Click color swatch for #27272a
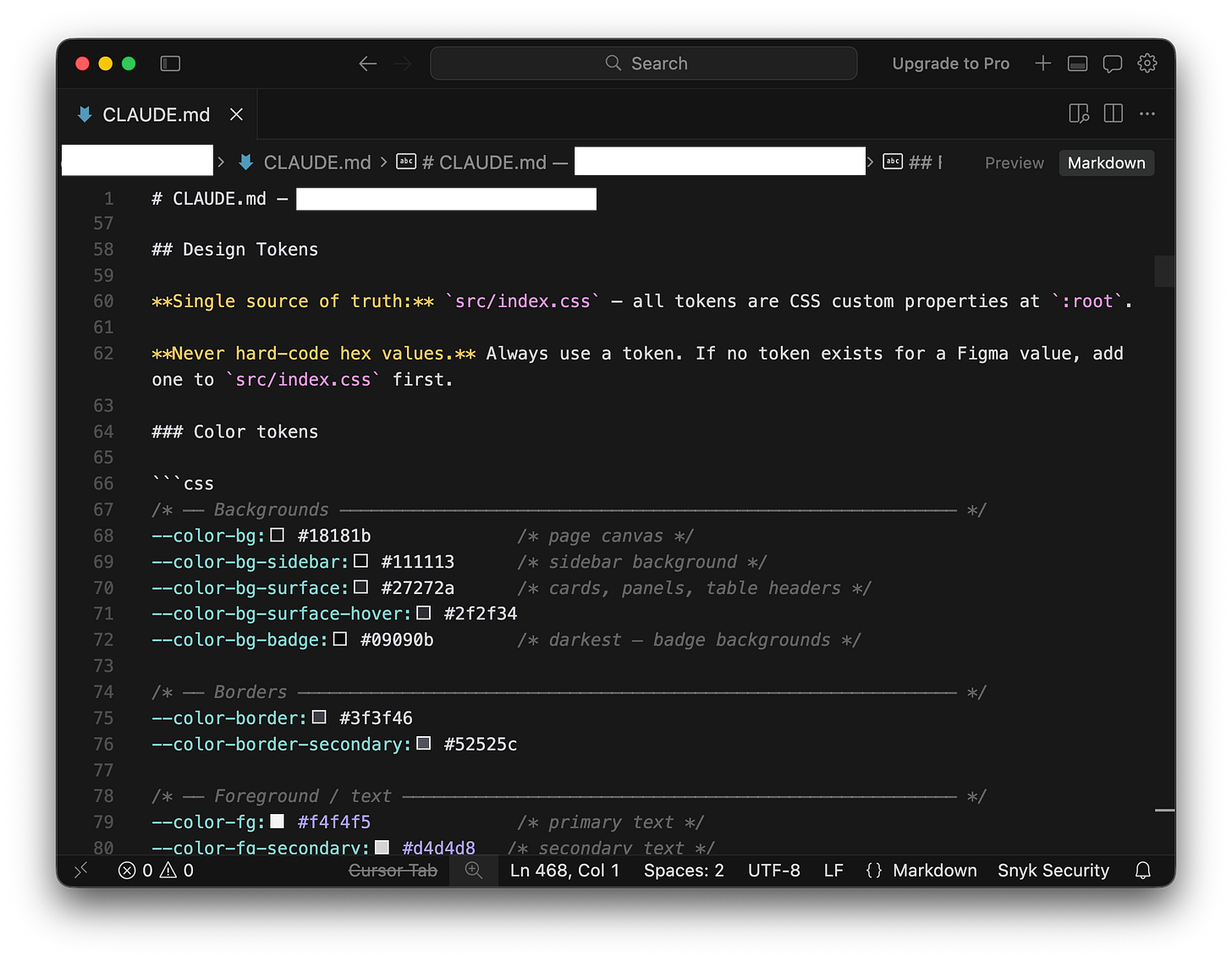This screenshot has width=1232, height=962. point(360,587)
